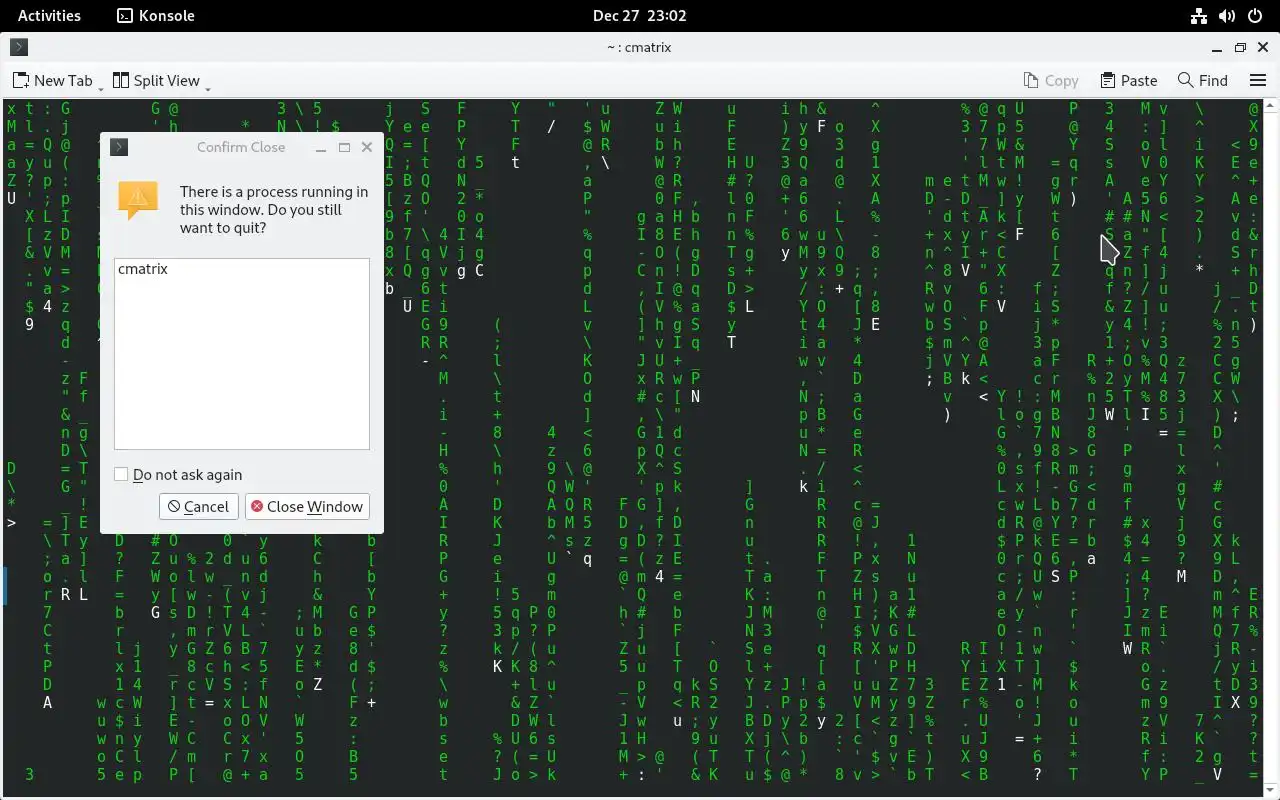The height and width of the screenshot is (800, 1280).
Task: Close the Confirm Close dialog with X
Action: 367,147
